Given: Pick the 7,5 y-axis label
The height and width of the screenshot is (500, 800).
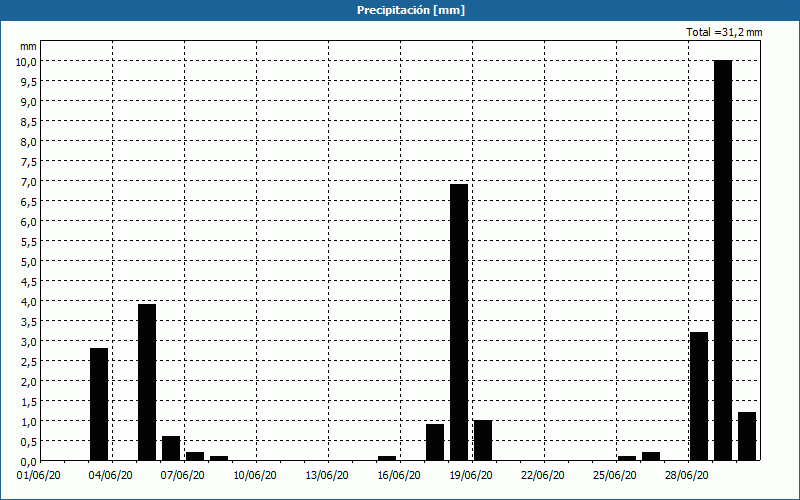Looking at the screenshot, I should 29,161.
